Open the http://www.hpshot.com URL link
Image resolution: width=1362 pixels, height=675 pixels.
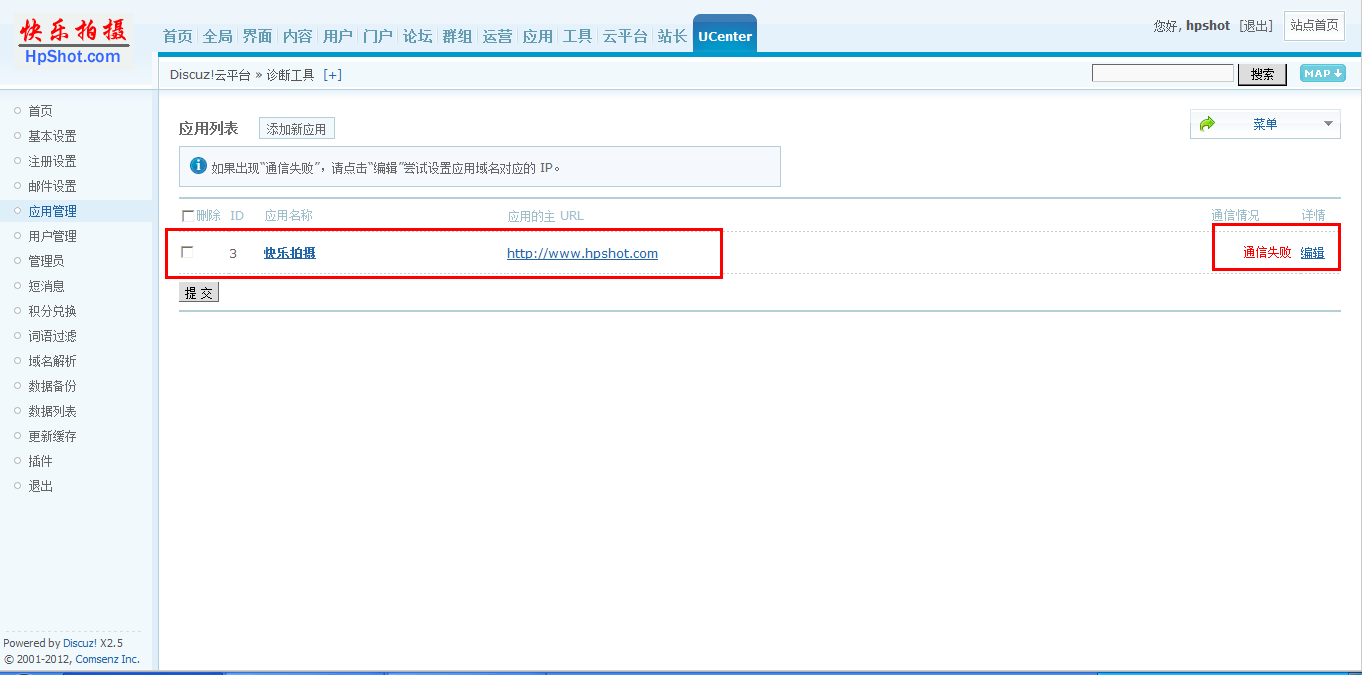(582, 253)
